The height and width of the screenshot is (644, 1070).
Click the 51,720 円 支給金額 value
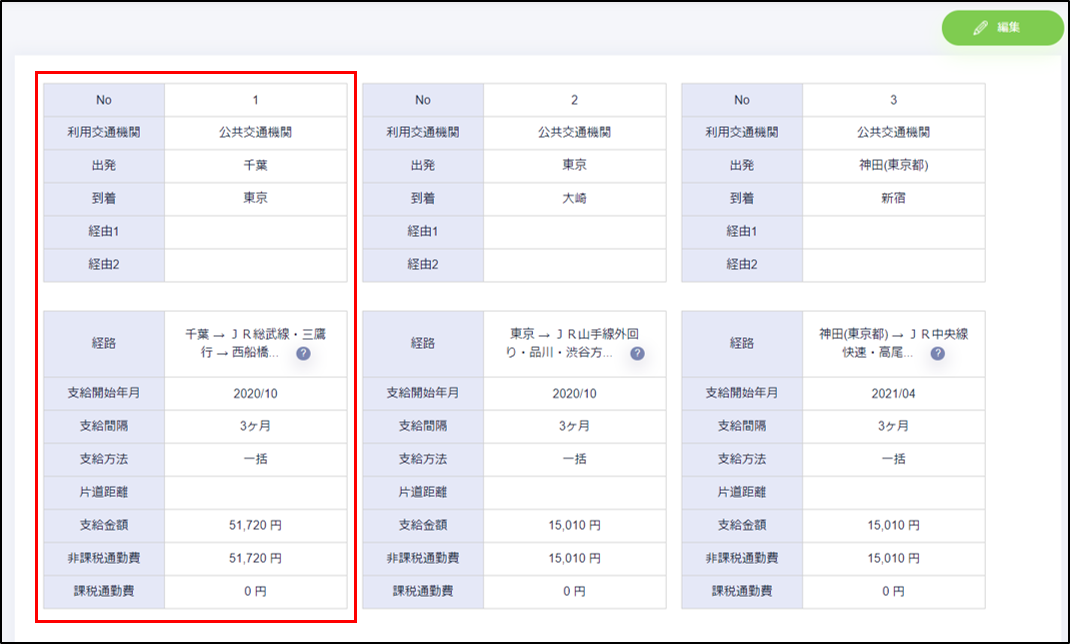tap(255, 525)
